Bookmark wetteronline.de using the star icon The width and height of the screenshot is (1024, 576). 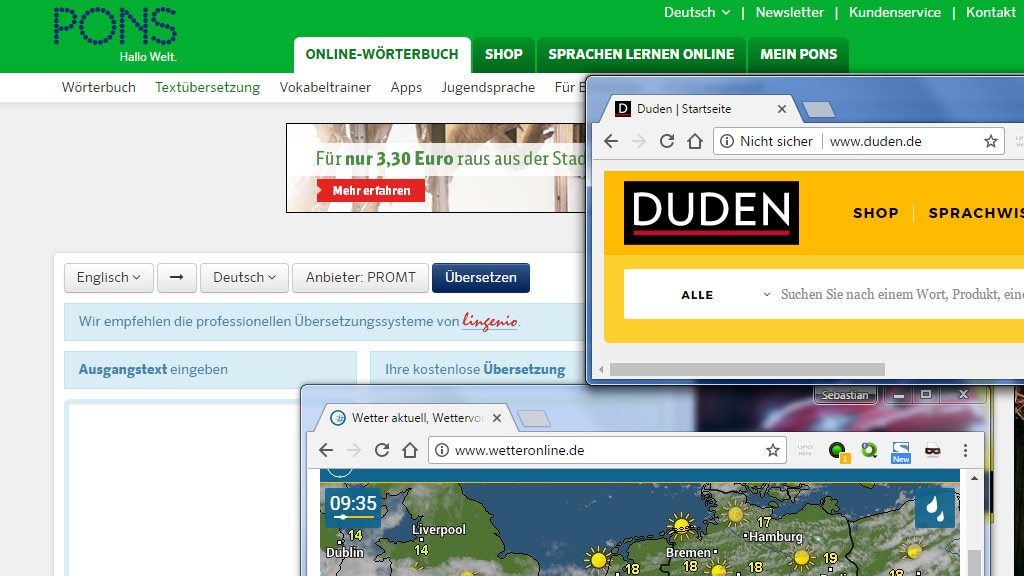(x=772, y=451)
